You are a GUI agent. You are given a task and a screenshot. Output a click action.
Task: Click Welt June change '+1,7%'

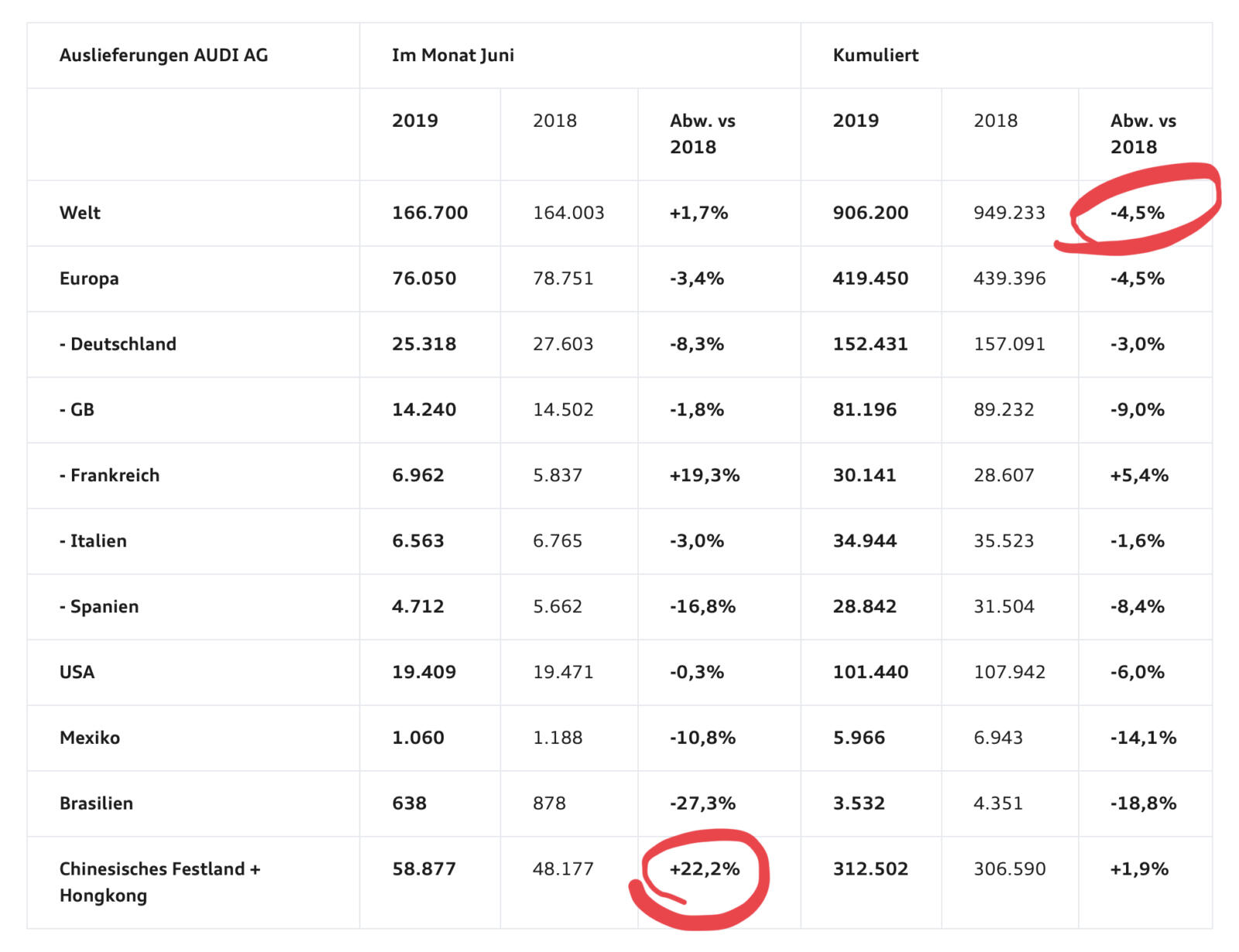(698, 213)
